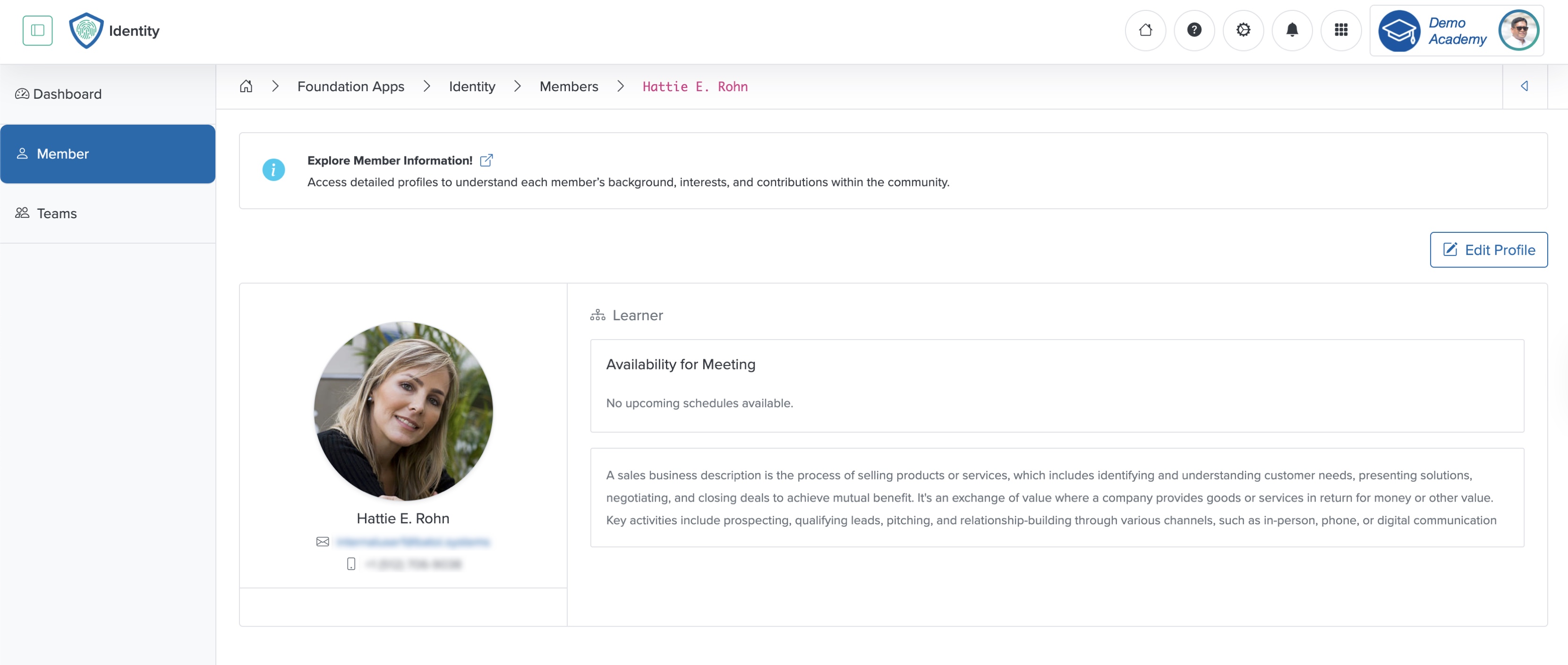Viewport: 1568px width, 665px height.
Task: Collapse the page using the right-side chevron
Action: 1525,86
